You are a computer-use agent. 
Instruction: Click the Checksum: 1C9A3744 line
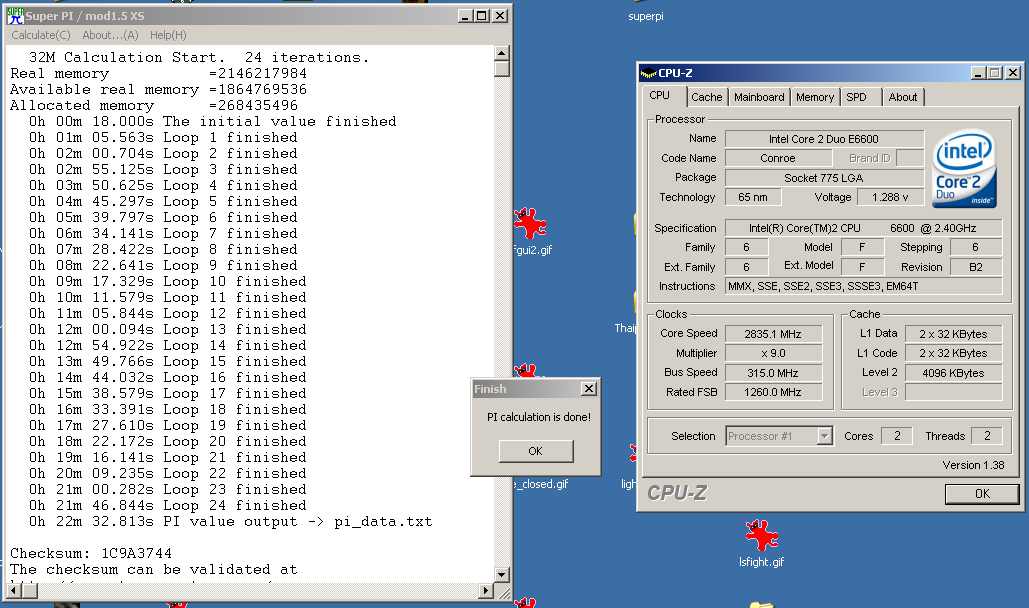pyautogui.click(x=91, y=554)
